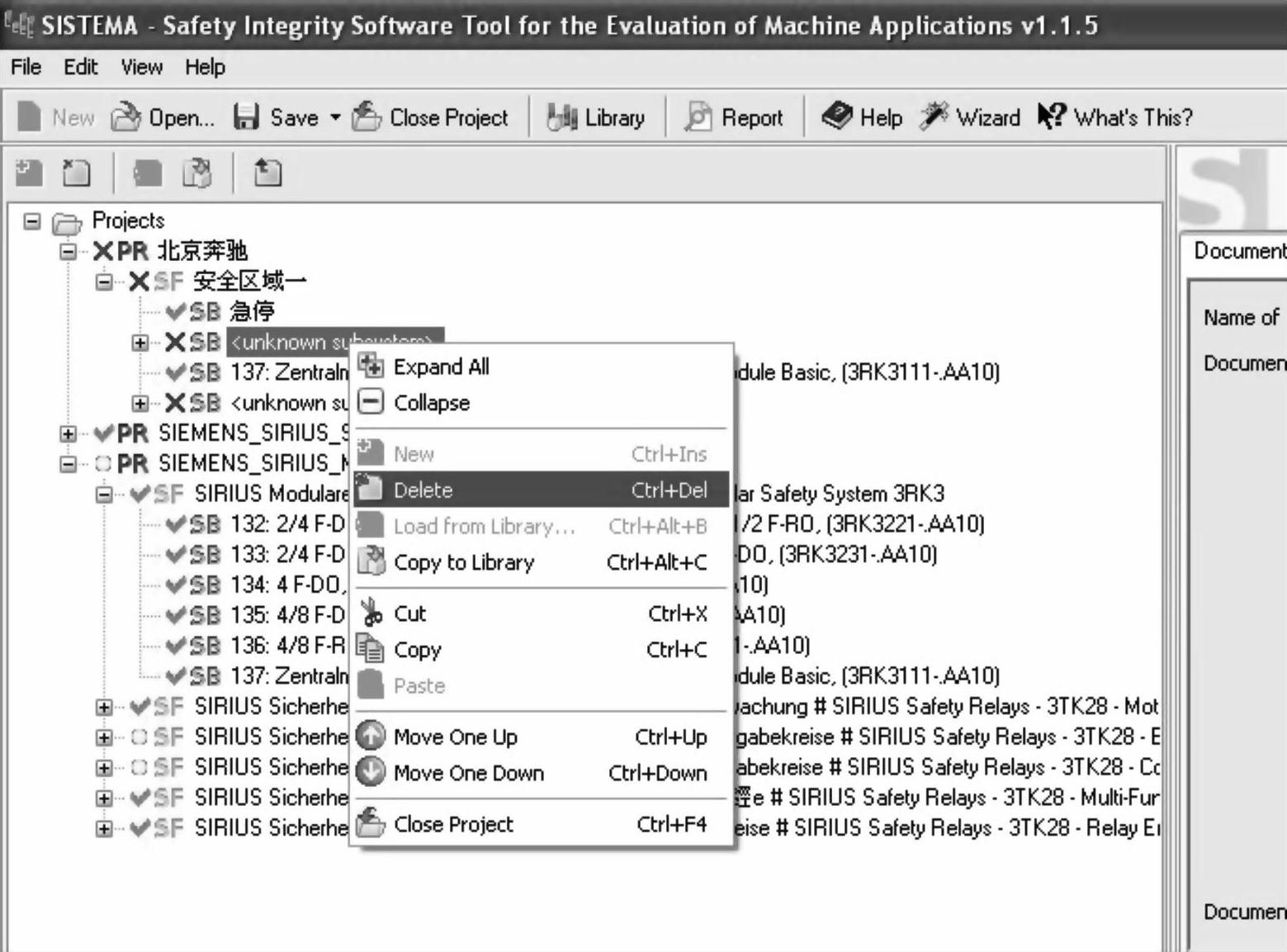1287x952 pixels.
Task: Choose Expand All in the context menu
Action: coord(541,367)
